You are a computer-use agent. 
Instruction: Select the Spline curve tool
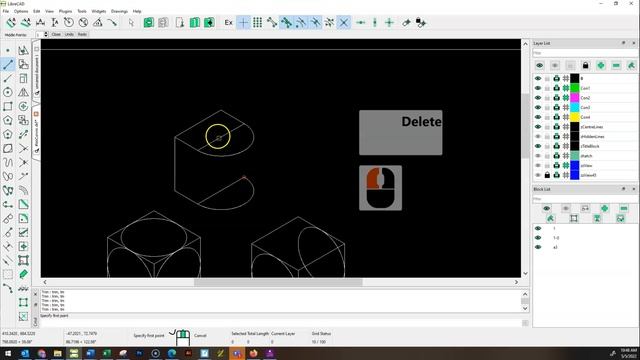click(x=8, y=162)
